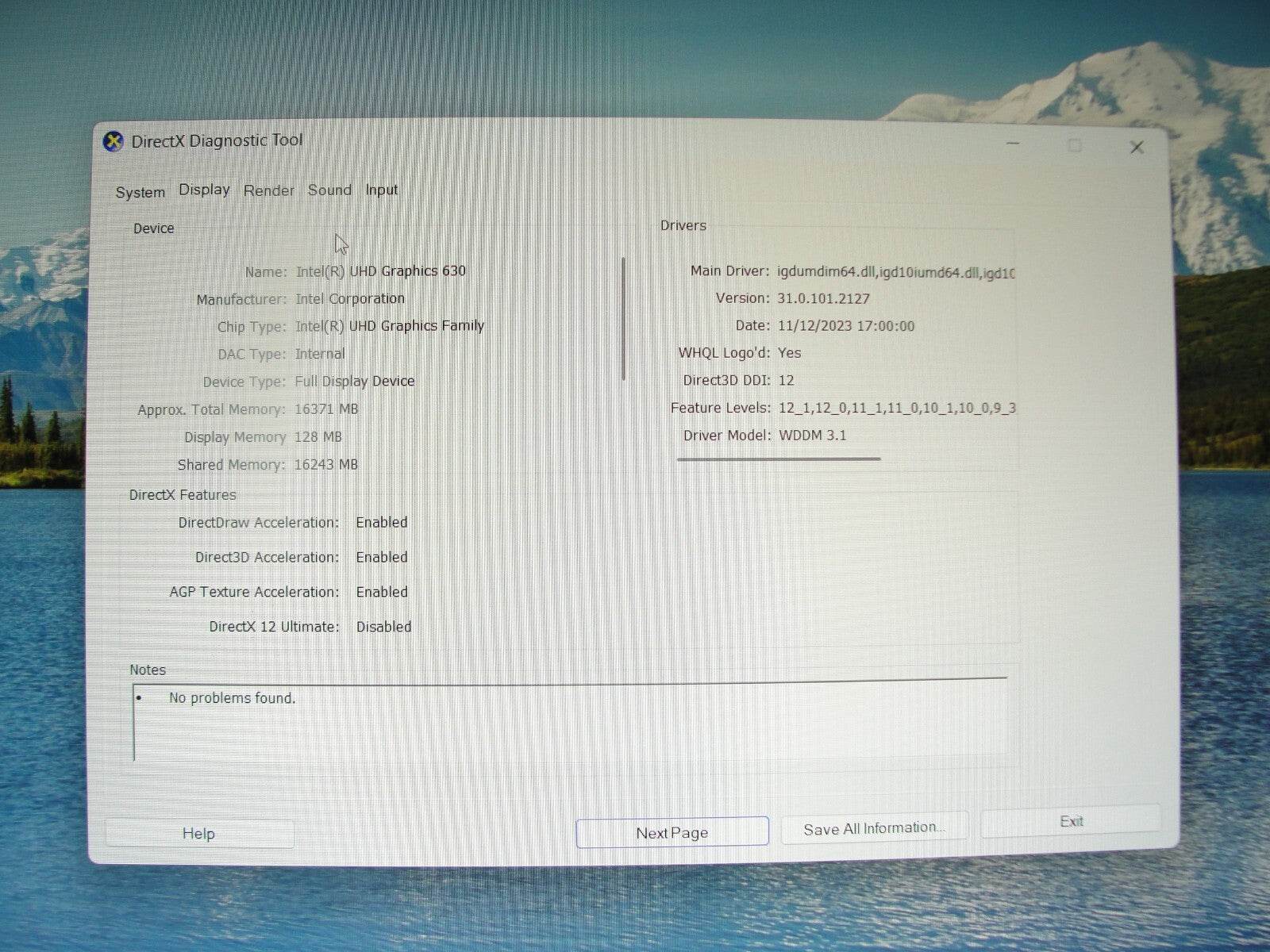Open the Render tab

268,190
